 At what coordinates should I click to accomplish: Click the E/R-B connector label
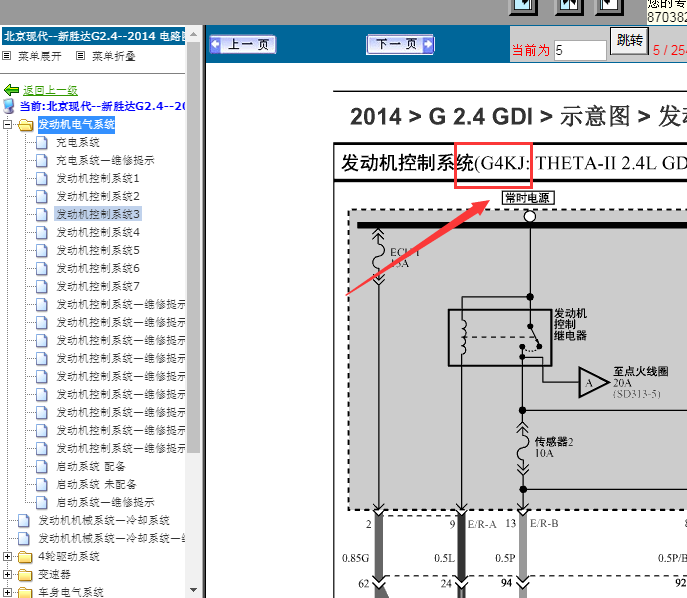point(544,524)
